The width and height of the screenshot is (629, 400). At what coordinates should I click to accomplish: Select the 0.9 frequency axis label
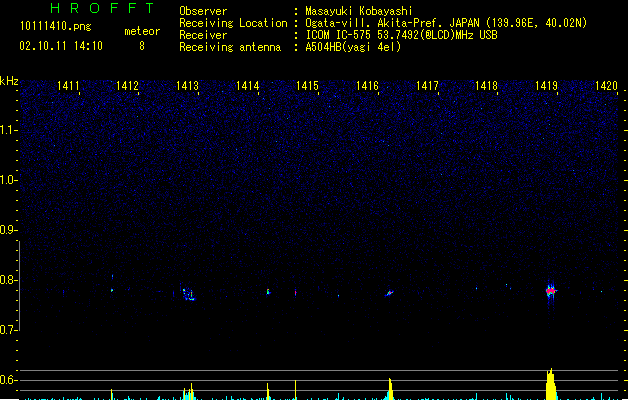(8, 230)
